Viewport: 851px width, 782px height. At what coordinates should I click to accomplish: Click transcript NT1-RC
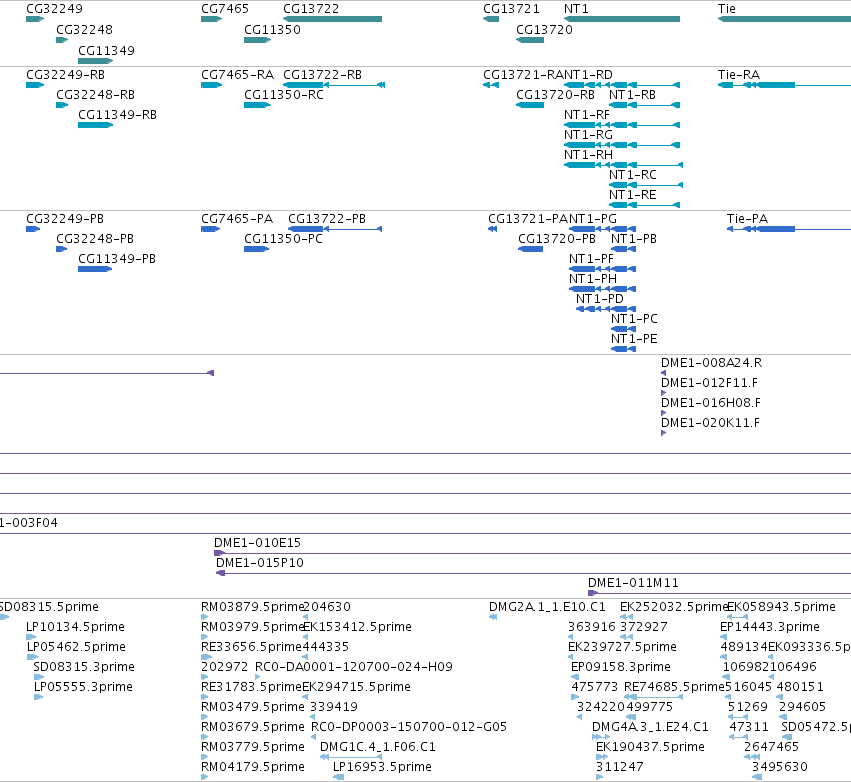click(x=632, y=175)
